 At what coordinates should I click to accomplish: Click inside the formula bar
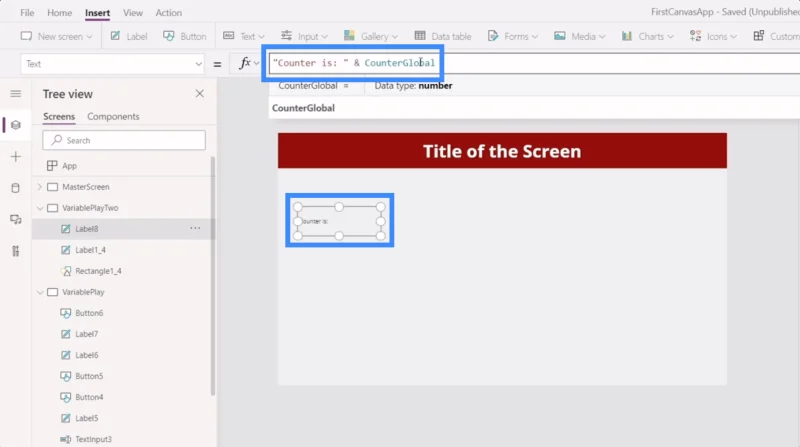point(534,63)
